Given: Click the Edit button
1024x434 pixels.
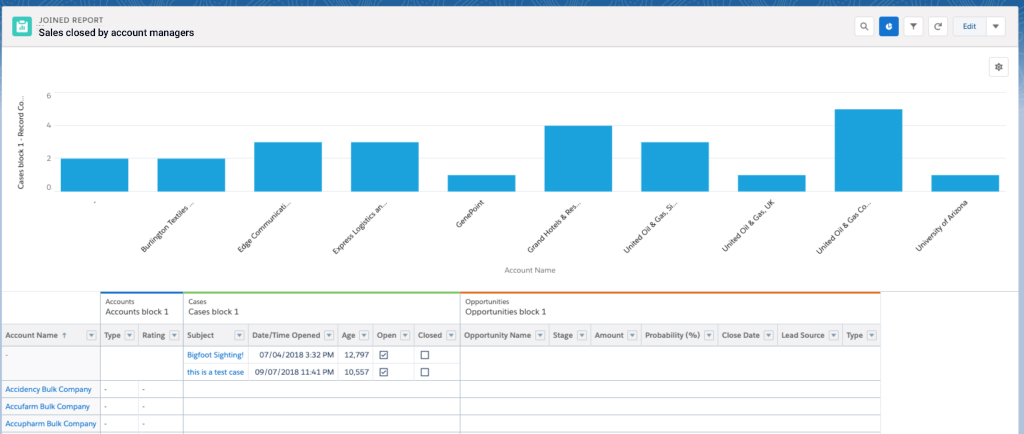Looking at the screenshot, I should [968, 27].
